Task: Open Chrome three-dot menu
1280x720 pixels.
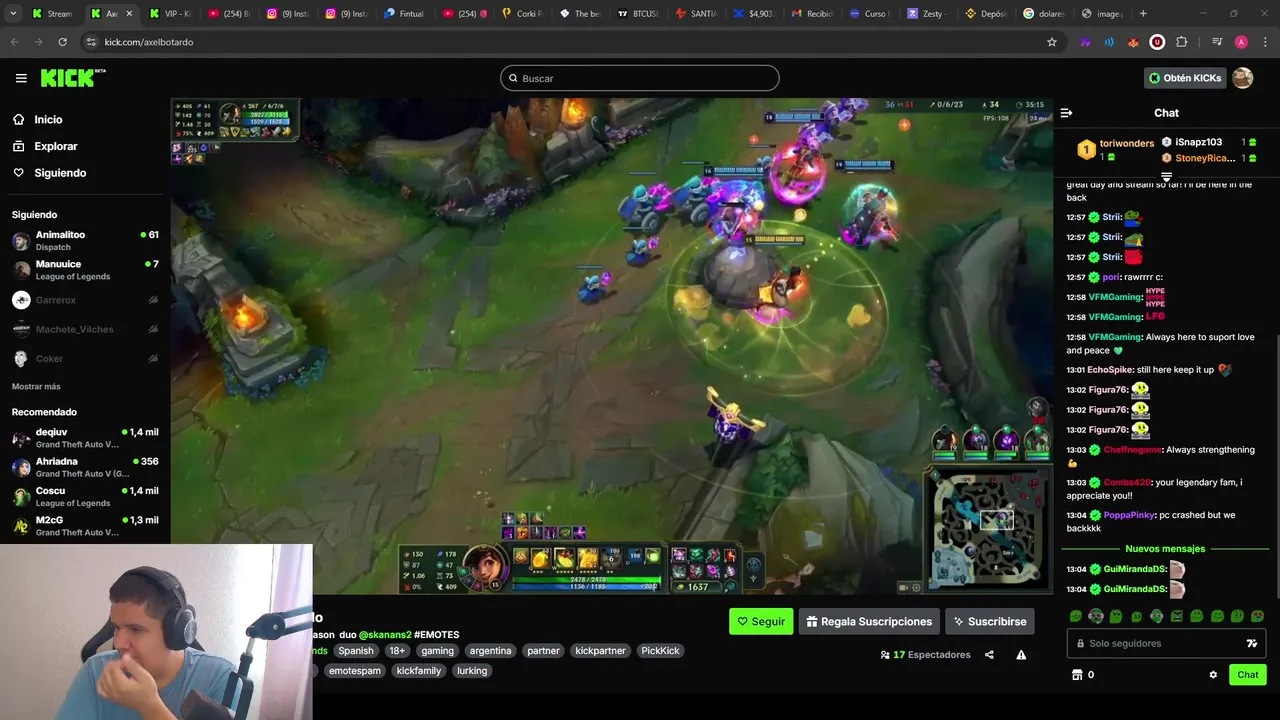Action: 1265,42
